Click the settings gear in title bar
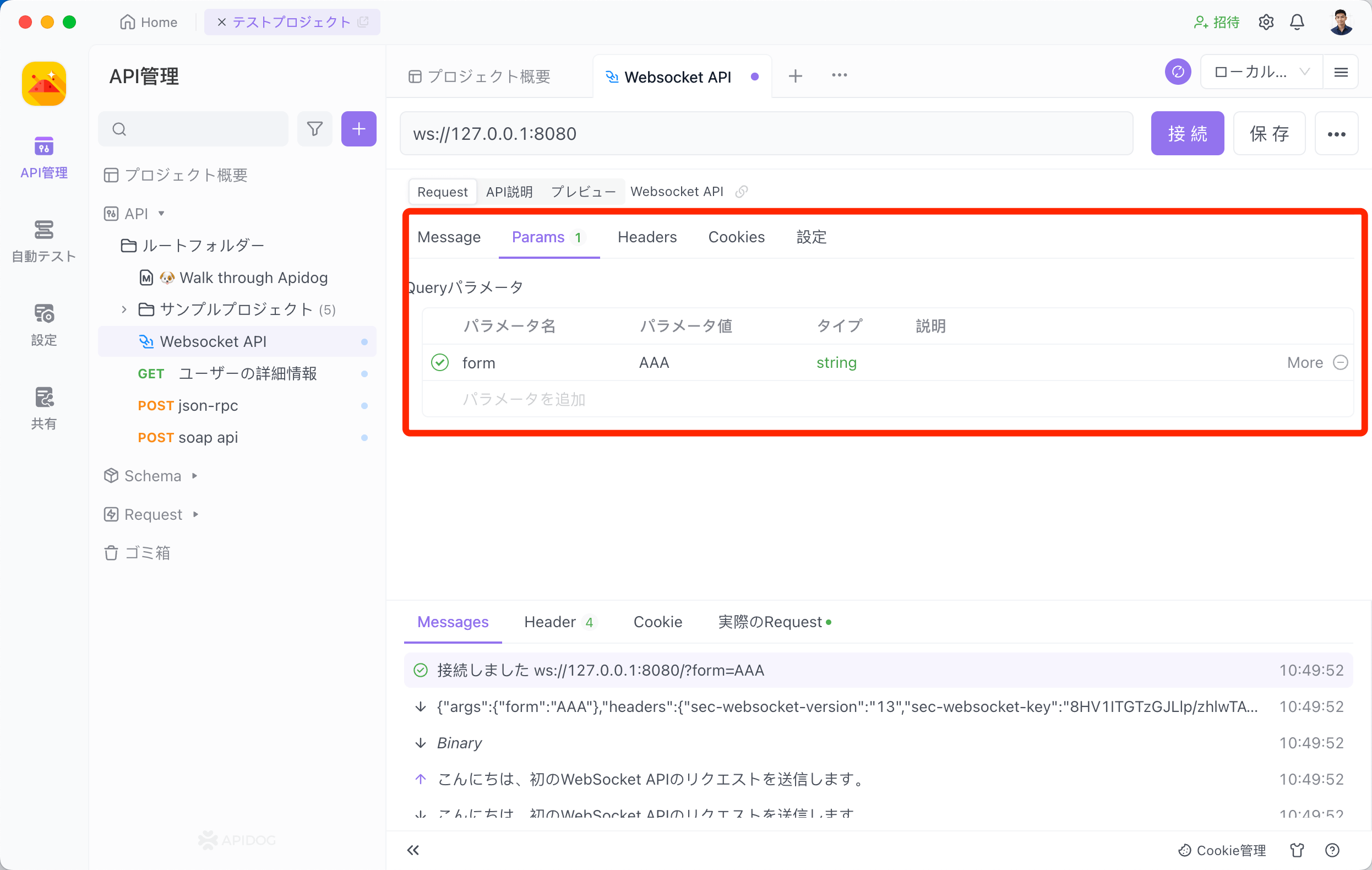This screenshot has width=1372, height=870. 1266,22
